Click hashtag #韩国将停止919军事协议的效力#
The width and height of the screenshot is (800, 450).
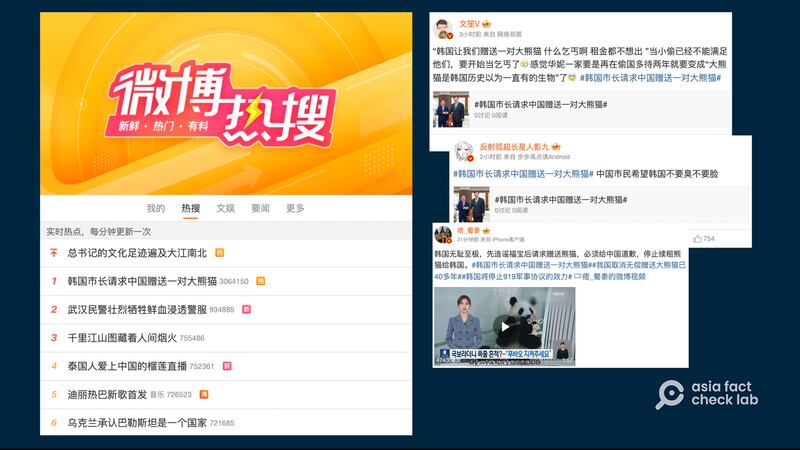(515, 277)
